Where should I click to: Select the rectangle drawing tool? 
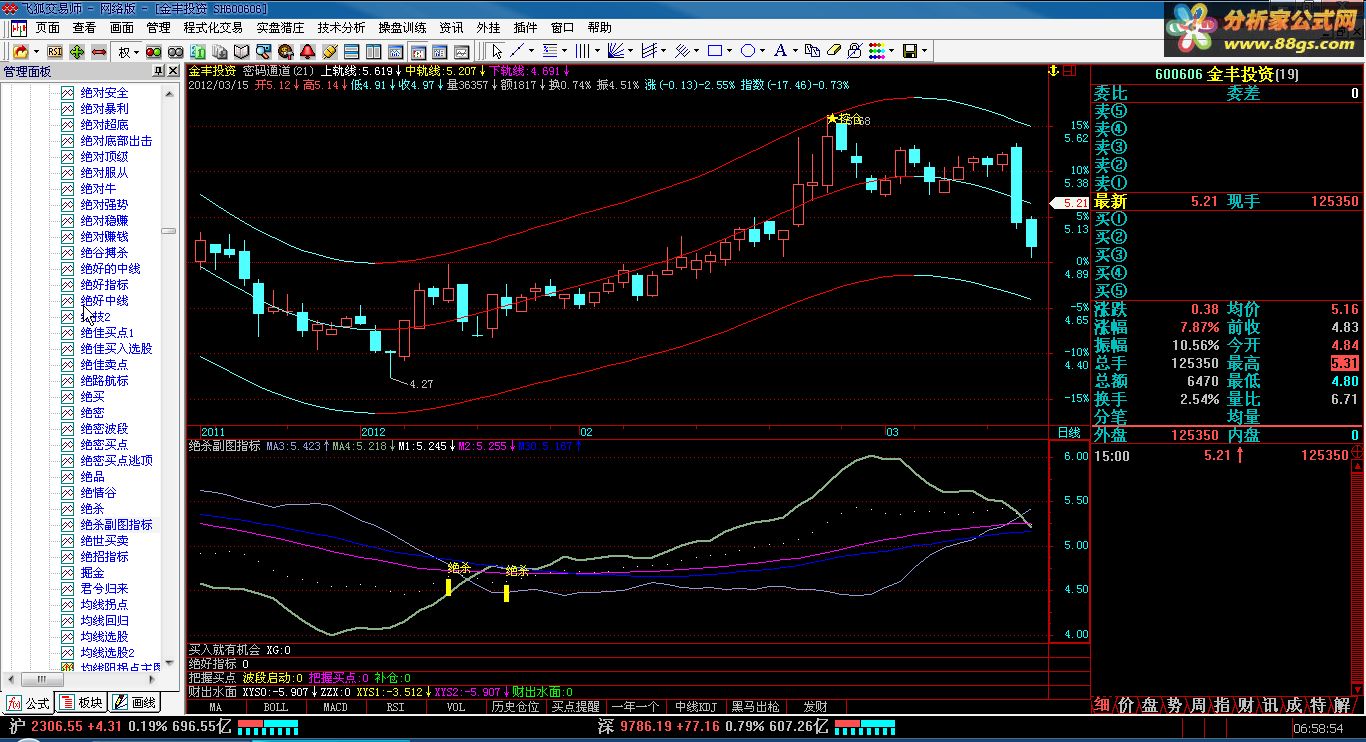(715, 51)
